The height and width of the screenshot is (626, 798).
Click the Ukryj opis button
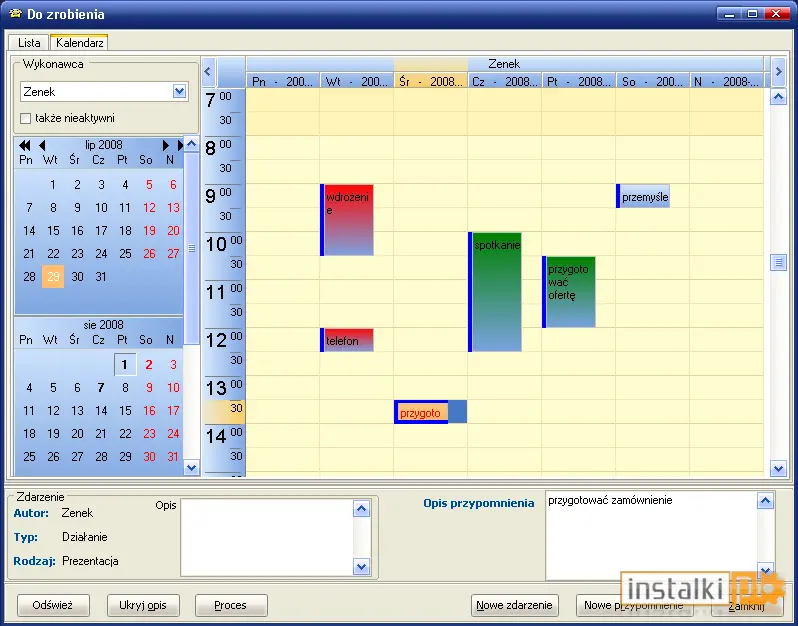pos(143,605)
